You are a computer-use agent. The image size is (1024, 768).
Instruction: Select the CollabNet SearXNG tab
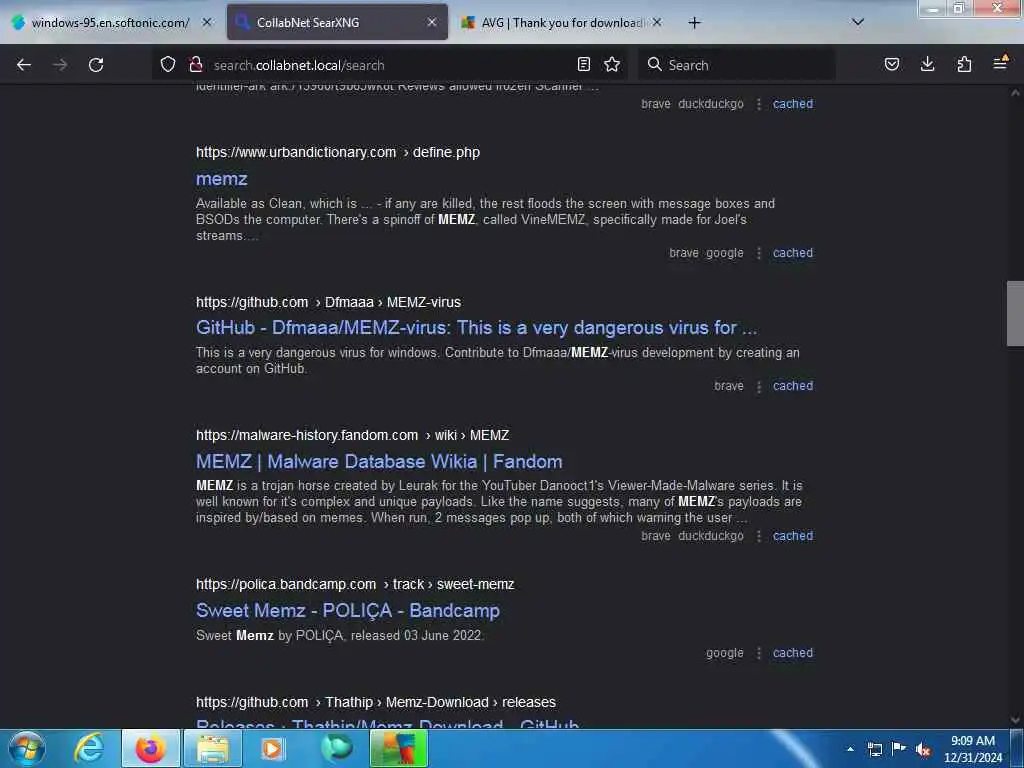tap(337, 23)
